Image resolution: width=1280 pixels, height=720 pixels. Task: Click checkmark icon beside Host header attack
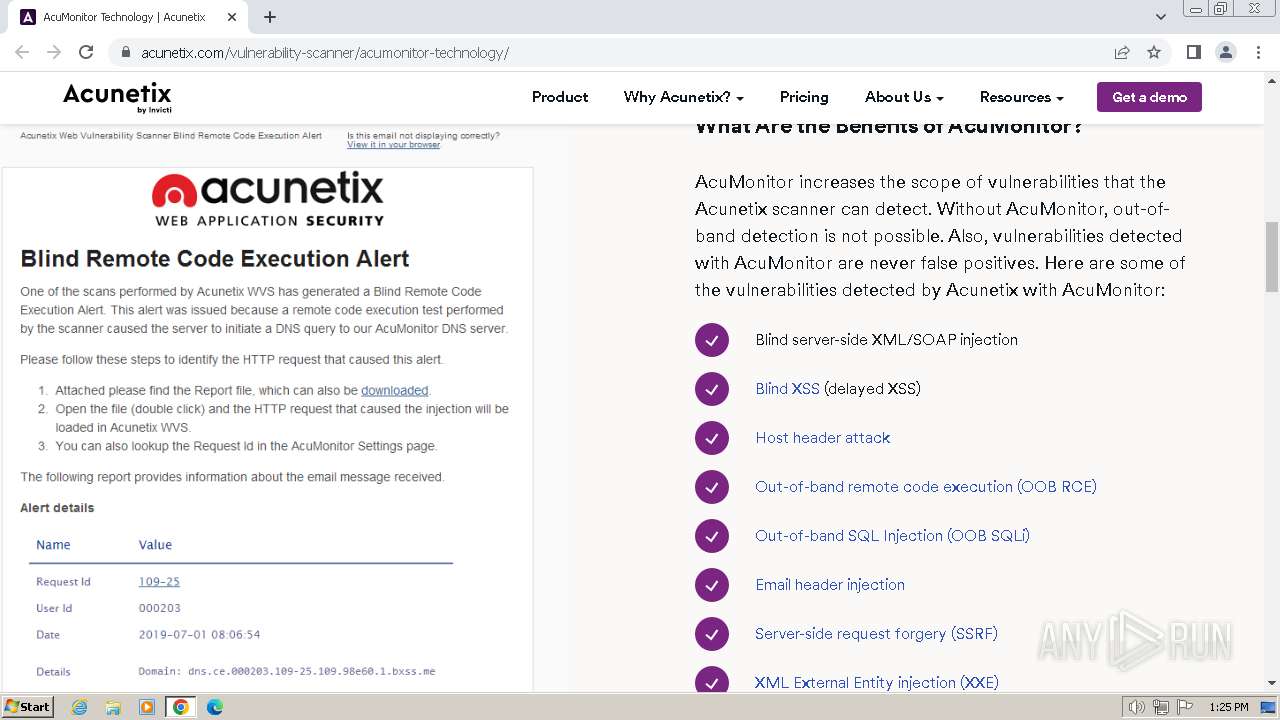tap(712, 438)
